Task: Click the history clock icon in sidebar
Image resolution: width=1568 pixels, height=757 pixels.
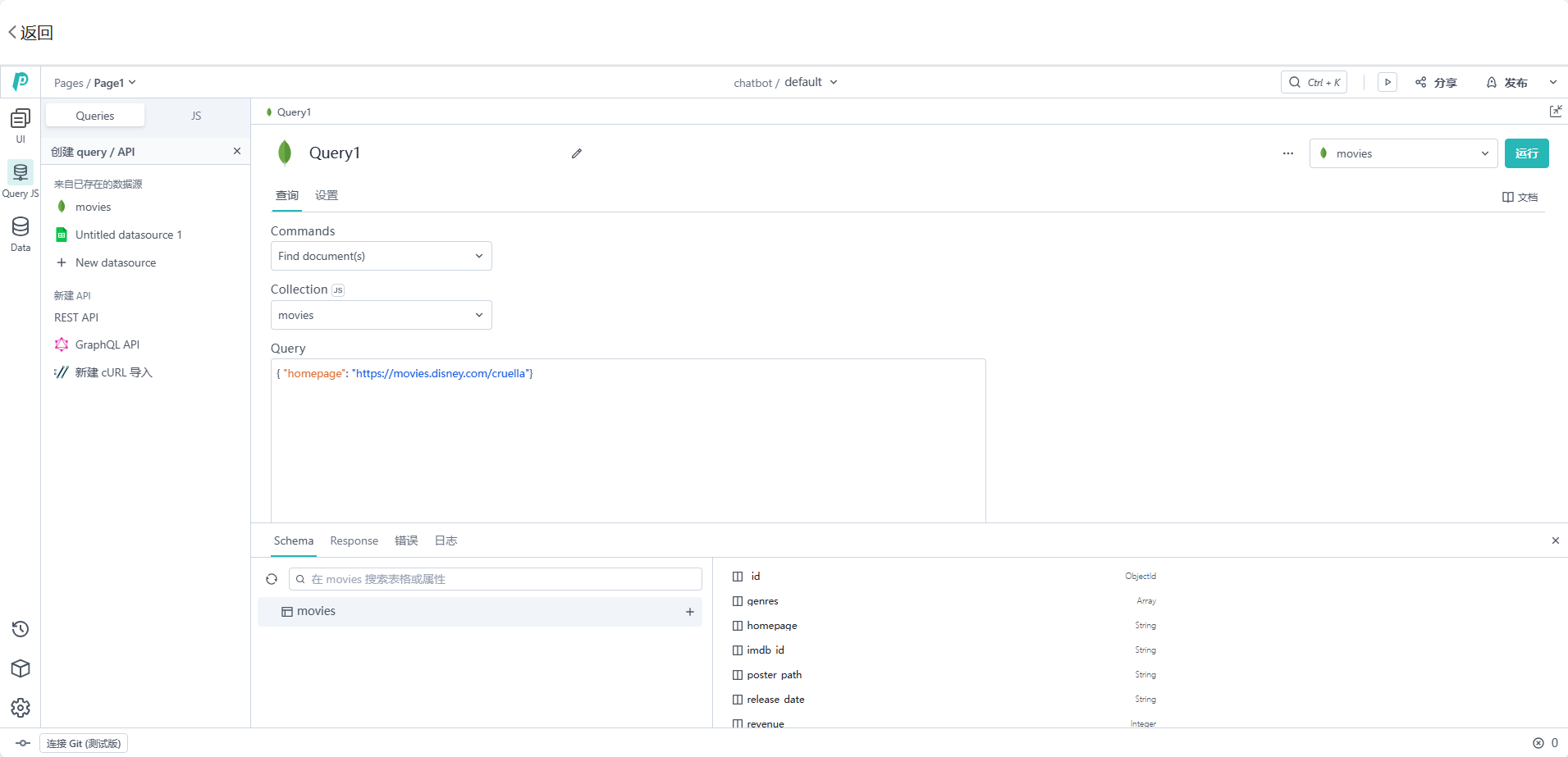Action: 21,629
